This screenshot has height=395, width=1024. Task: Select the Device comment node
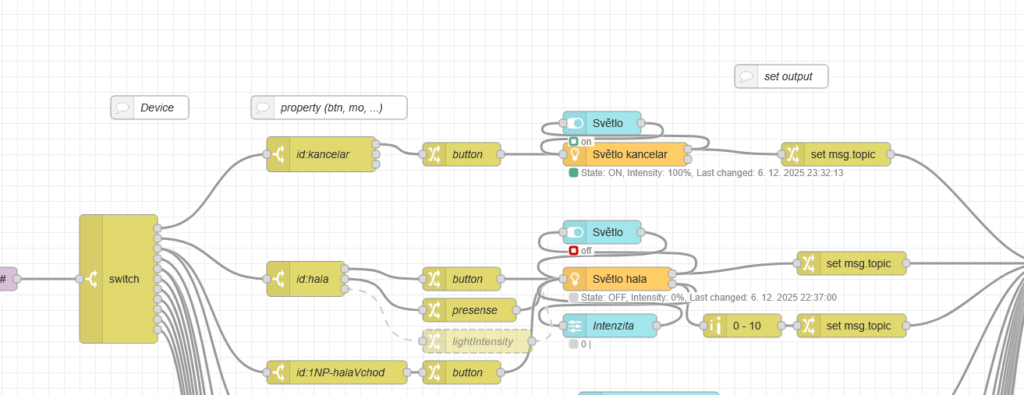coord(150,108)
